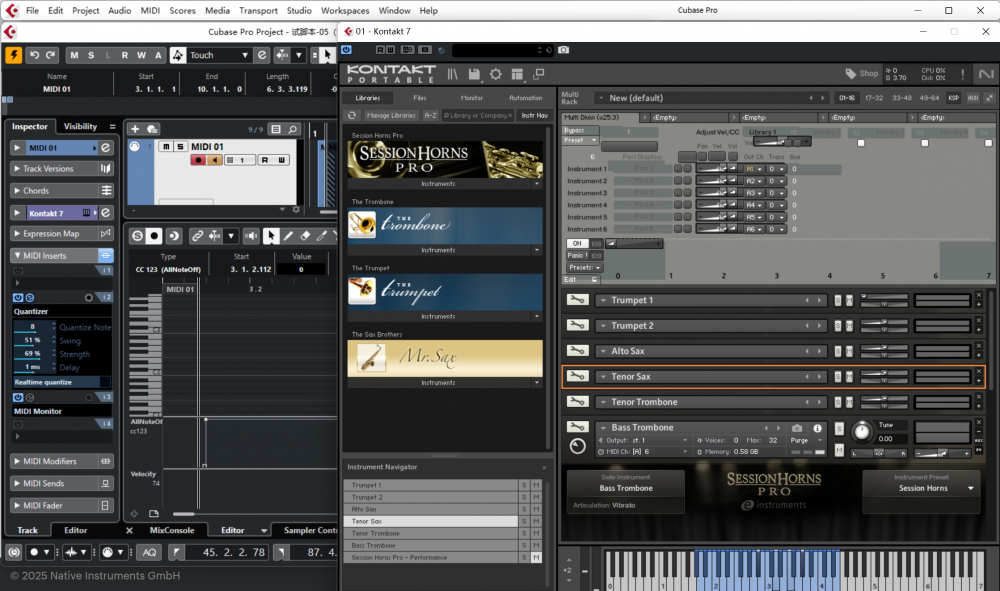Screen dimensions: 1000x591
Task: Open the Workspaces menu
Action: click(344, 10)
